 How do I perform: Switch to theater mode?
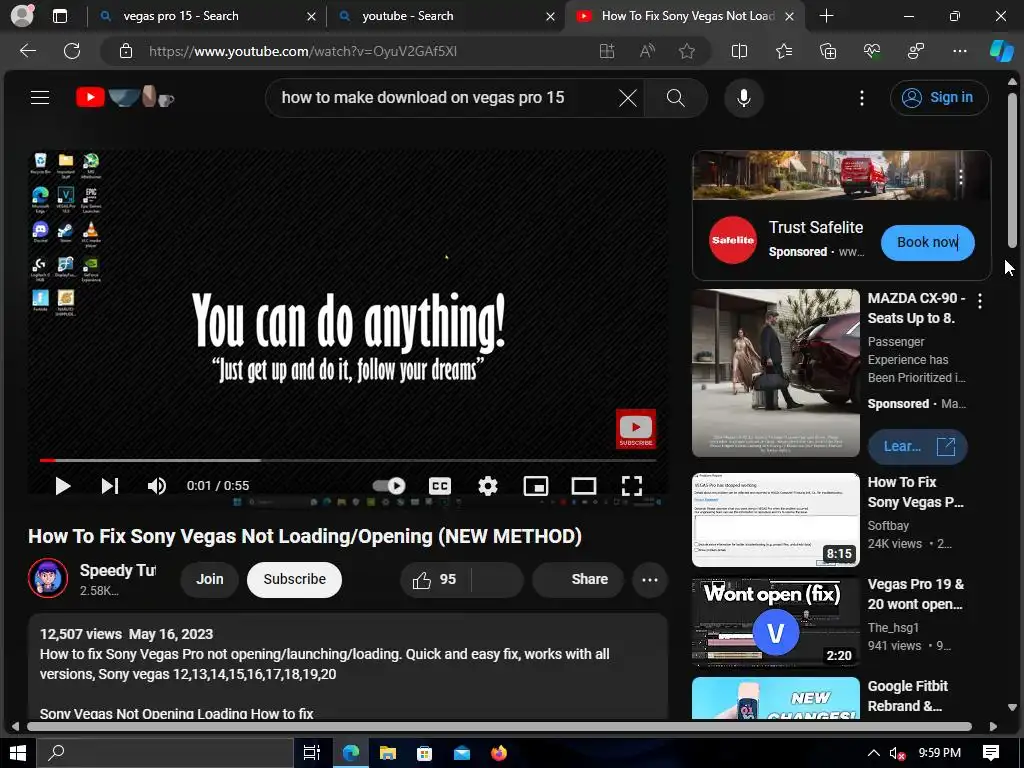tap(583, 485)
